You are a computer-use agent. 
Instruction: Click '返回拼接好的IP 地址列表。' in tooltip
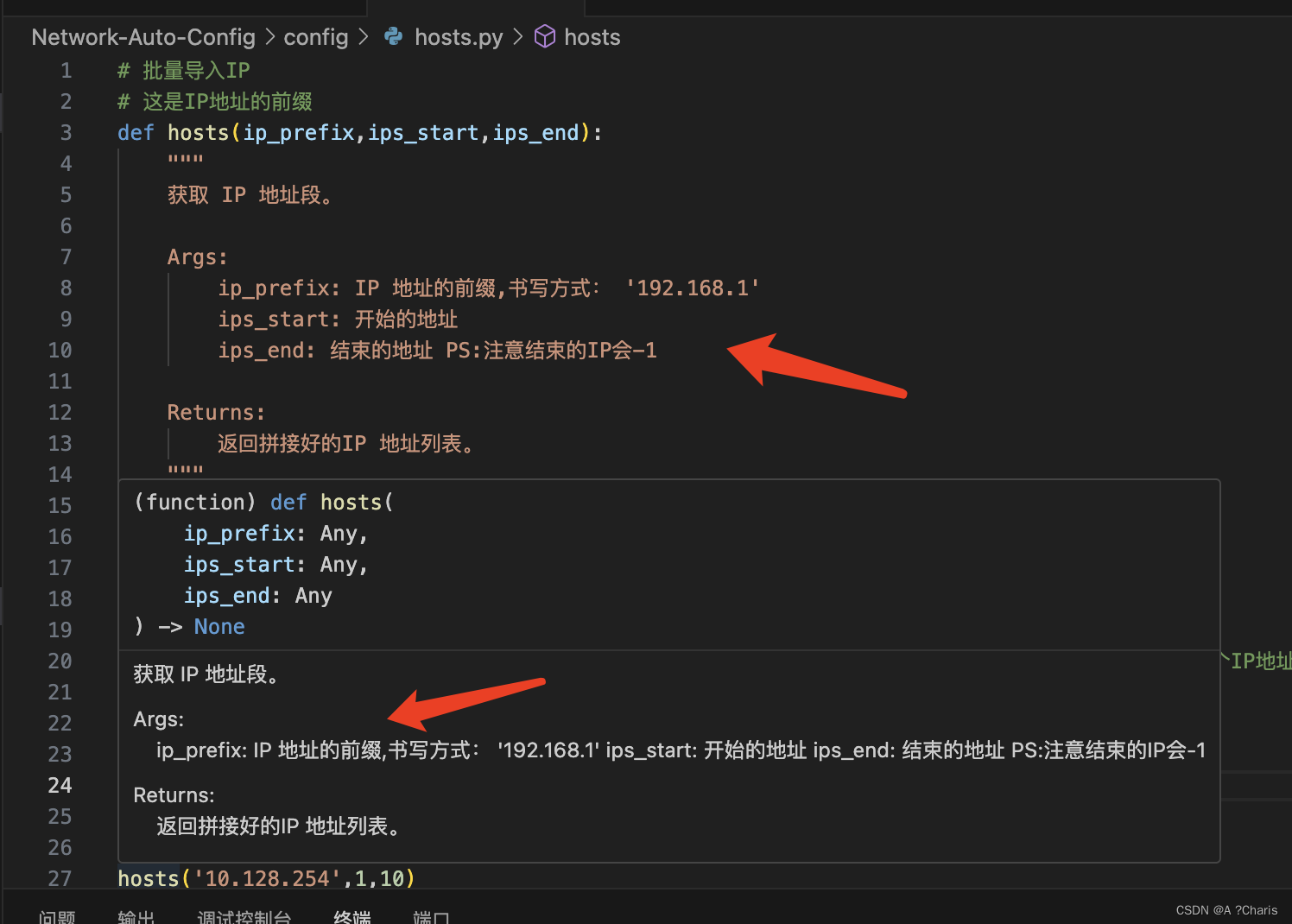point(278,826)
